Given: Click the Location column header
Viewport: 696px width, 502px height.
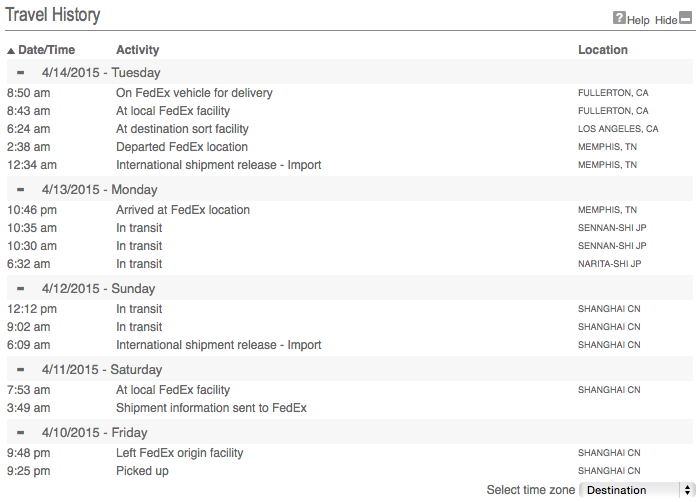Looking at the screenshot, I should coord(603,50).
